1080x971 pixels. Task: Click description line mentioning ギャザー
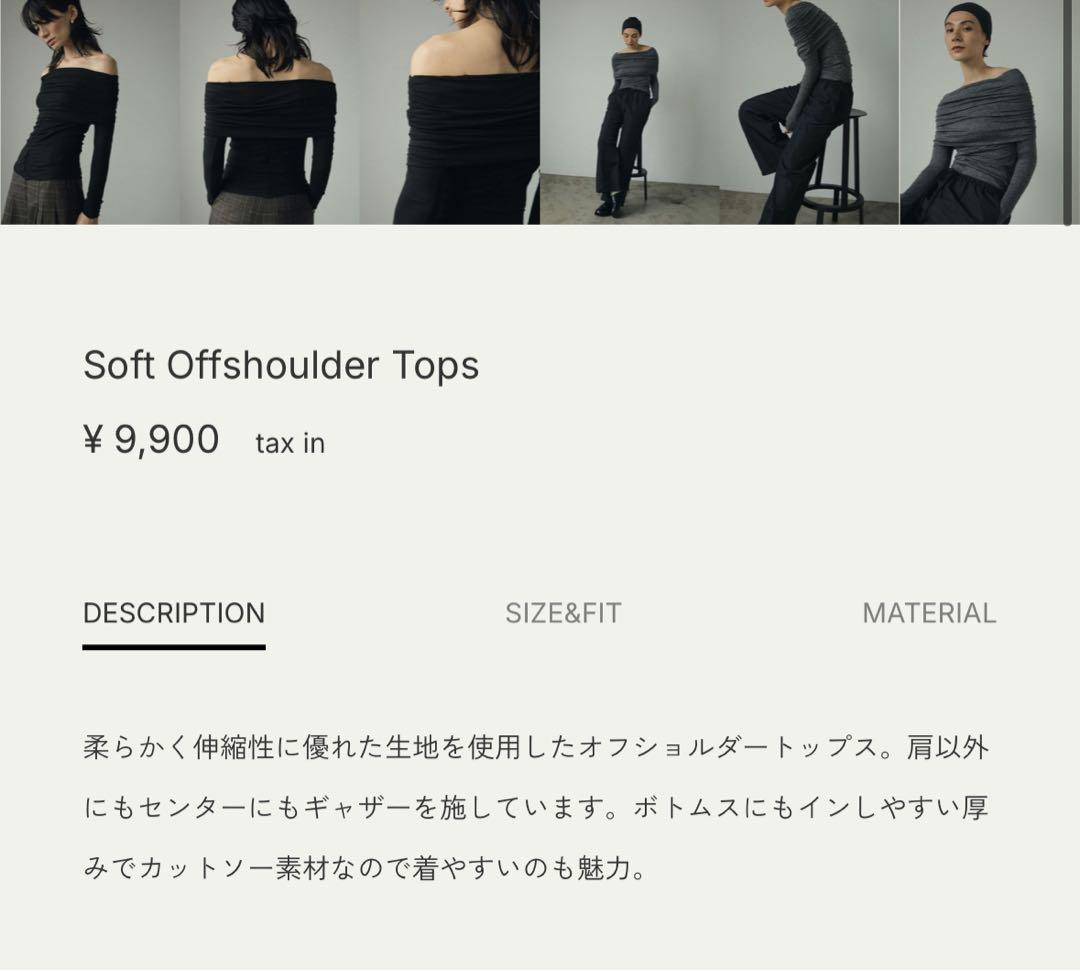coord(536,807)
